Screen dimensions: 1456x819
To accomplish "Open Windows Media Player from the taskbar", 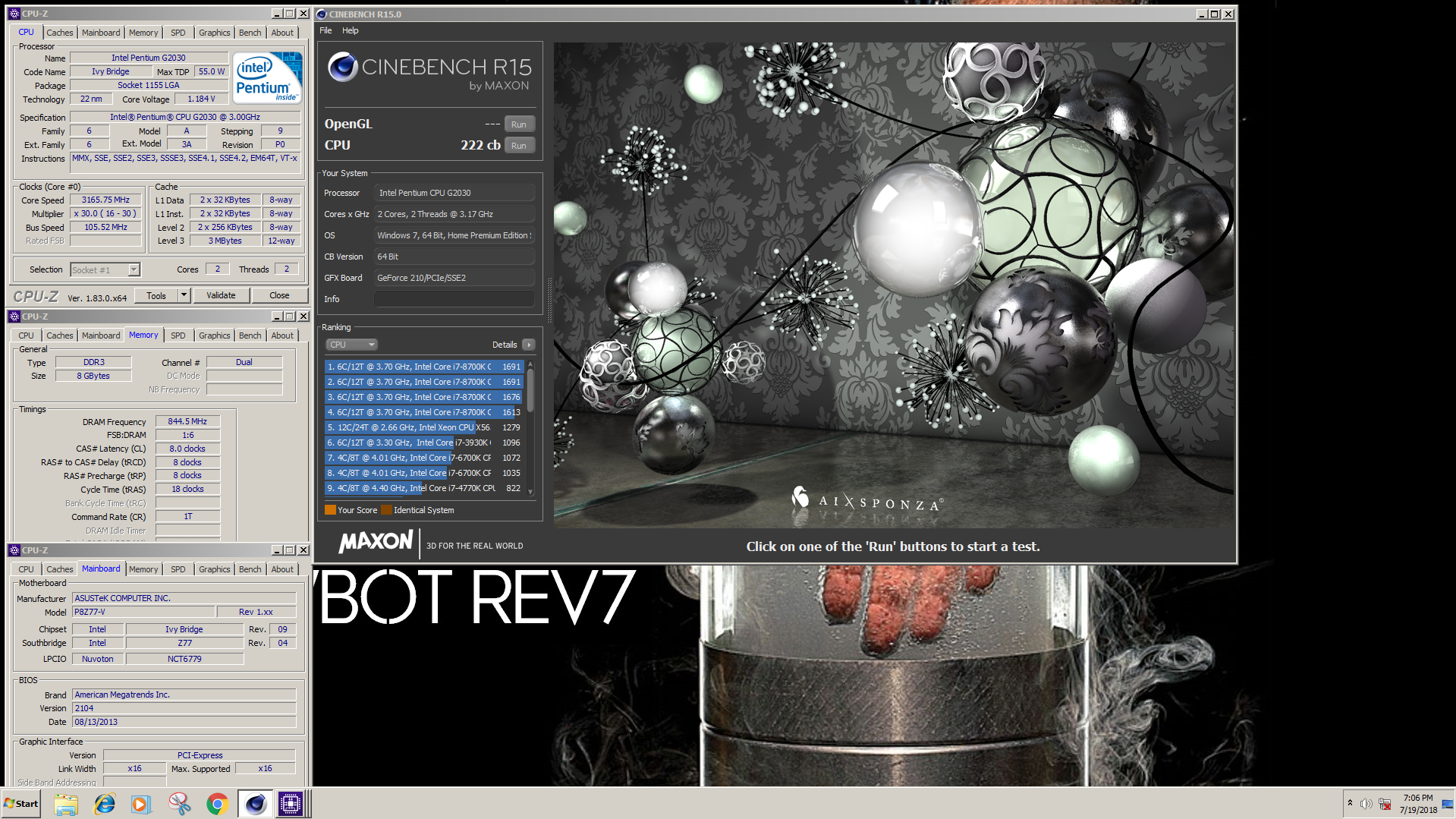I will click(x=141, y=804).
